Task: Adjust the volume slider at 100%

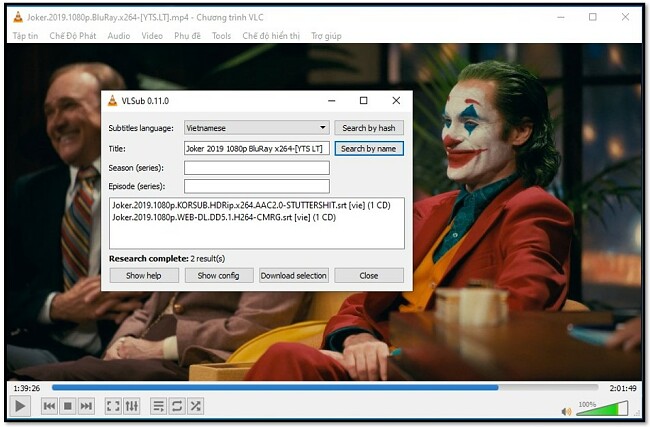Action: 602,408
